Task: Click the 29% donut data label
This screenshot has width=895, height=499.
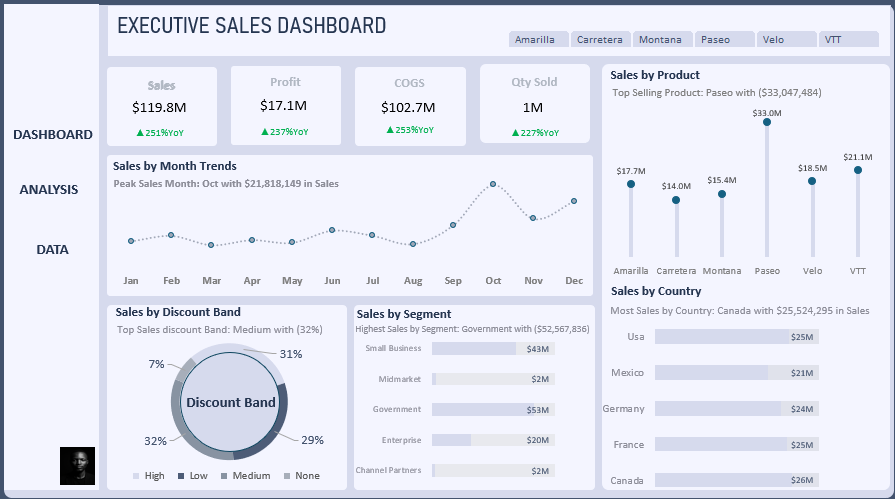Action: (312, 440)
